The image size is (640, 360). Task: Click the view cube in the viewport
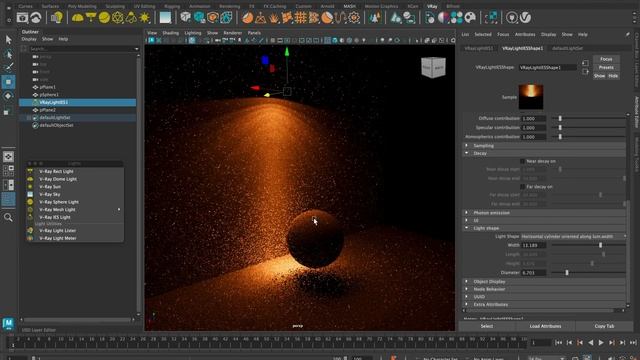(x=433, y=67)
